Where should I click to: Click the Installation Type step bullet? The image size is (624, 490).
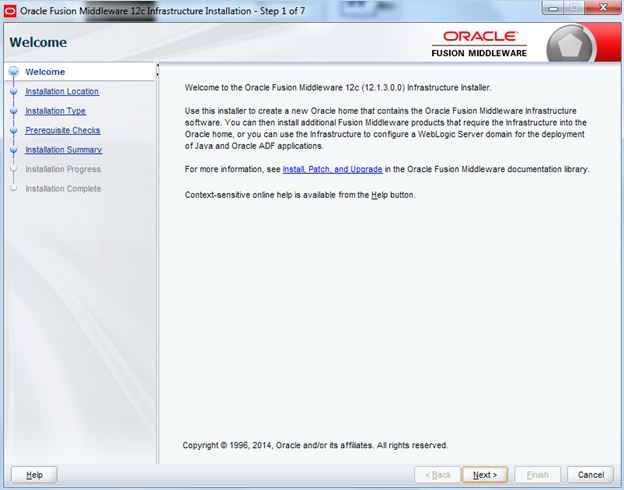pos(14,111)
